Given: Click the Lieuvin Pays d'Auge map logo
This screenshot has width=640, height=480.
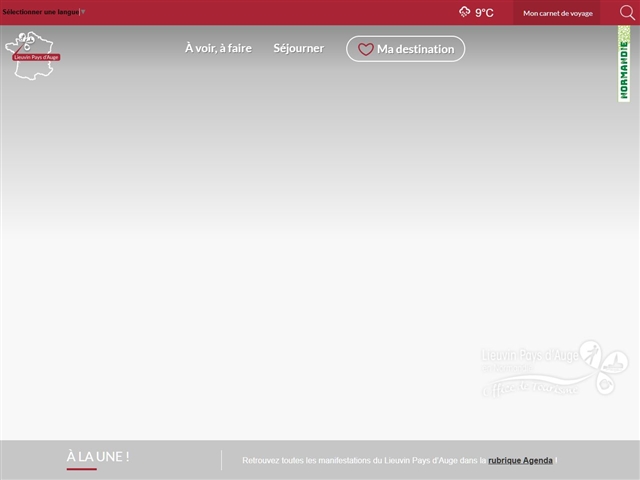Looking at the screenshot, I should pos(32,54).
